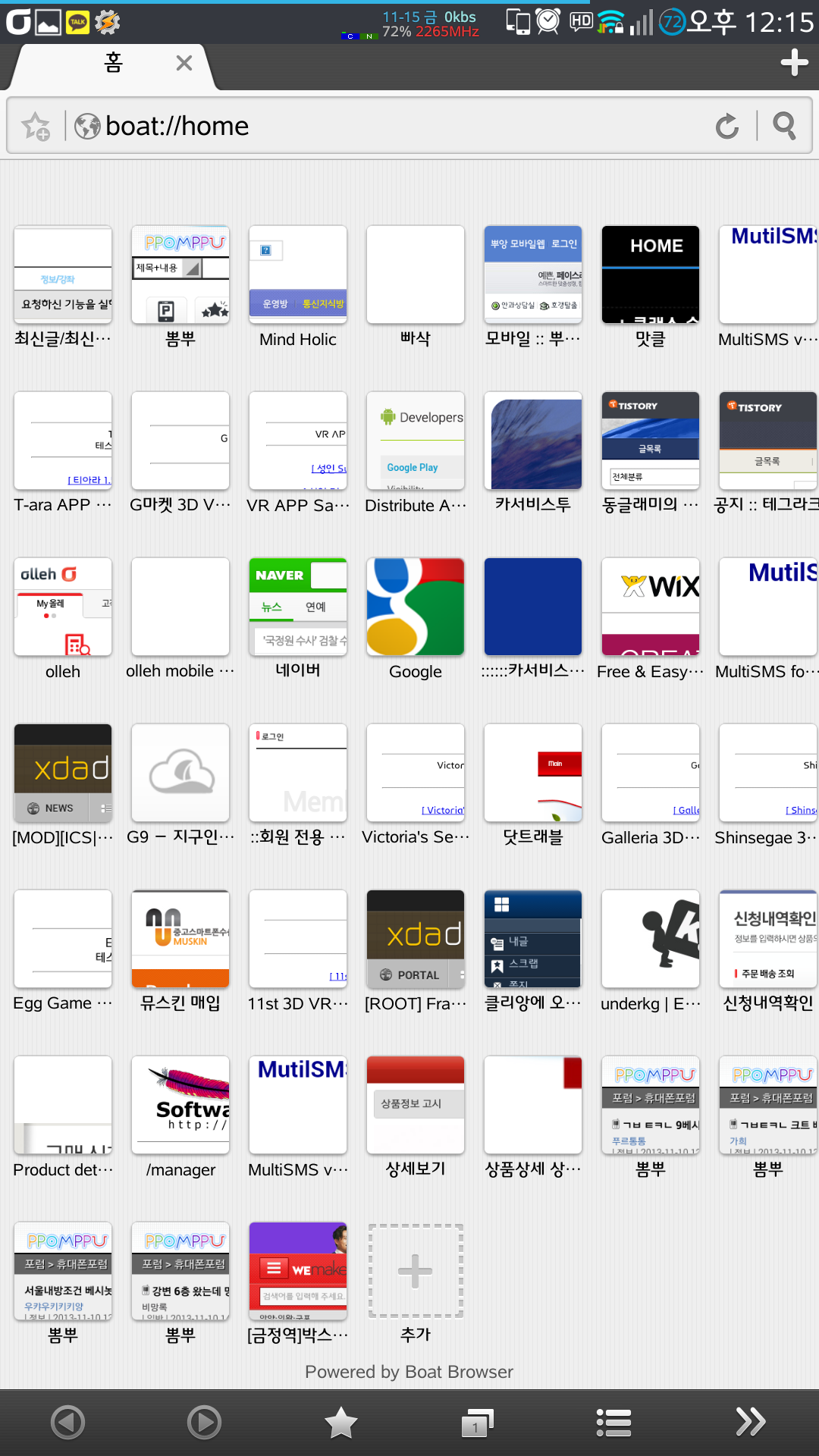Open the Google speed dial tile

click(415, 607)
